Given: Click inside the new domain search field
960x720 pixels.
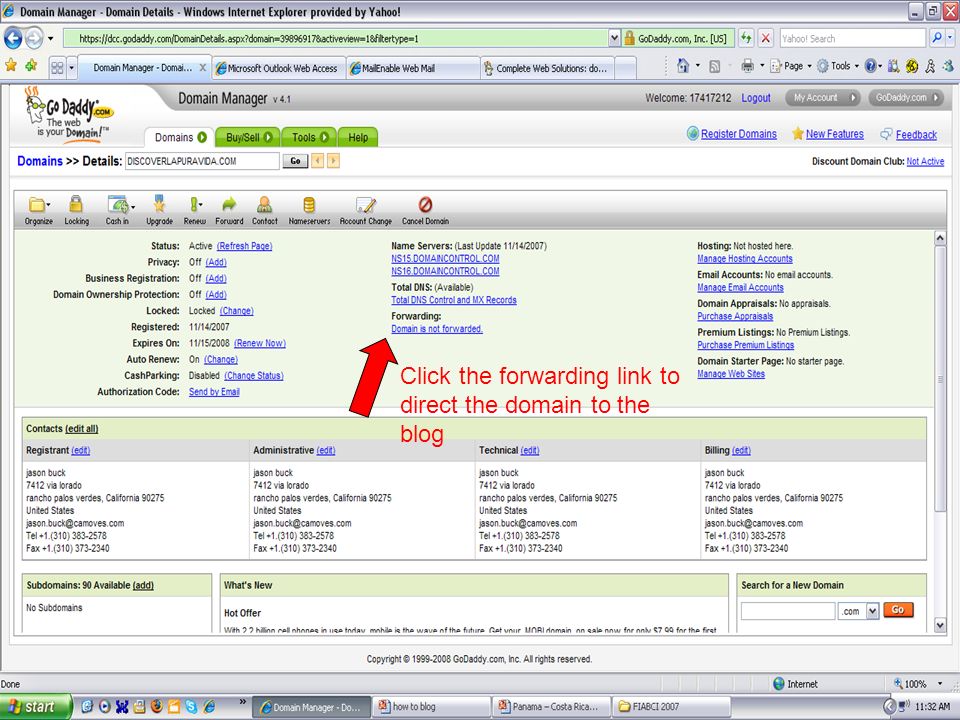Looking at the screenshot, I should point(788,610).
